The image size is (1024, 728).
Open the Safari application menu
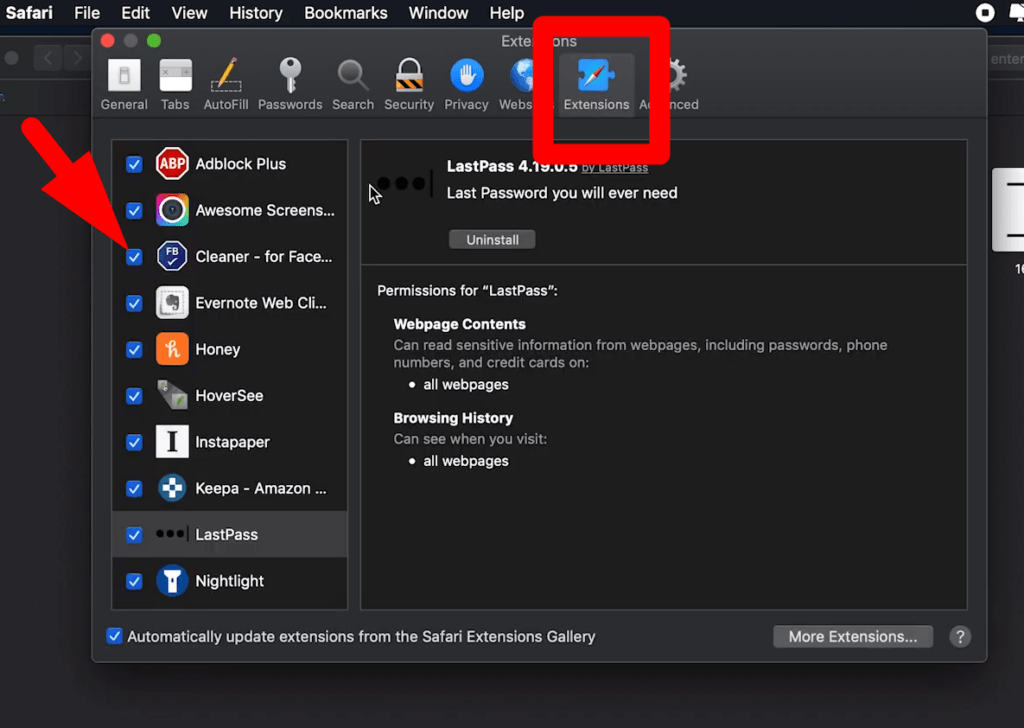pyautogui.click(x=29, y=13)
